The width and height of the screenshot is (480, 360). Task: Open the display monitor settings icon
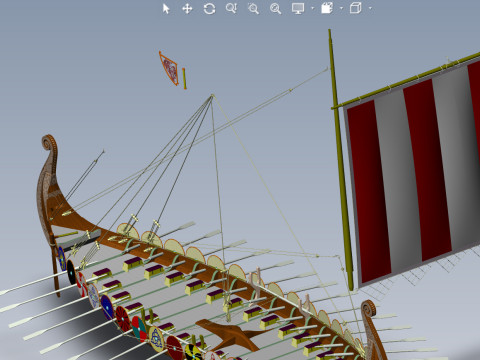298,9
